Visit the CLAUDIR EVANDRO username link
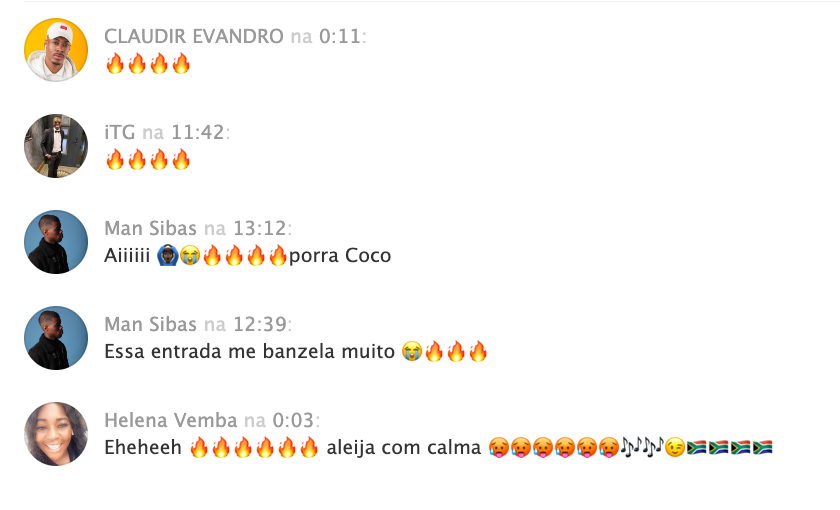840x510 pixels. tap(193, 36)
